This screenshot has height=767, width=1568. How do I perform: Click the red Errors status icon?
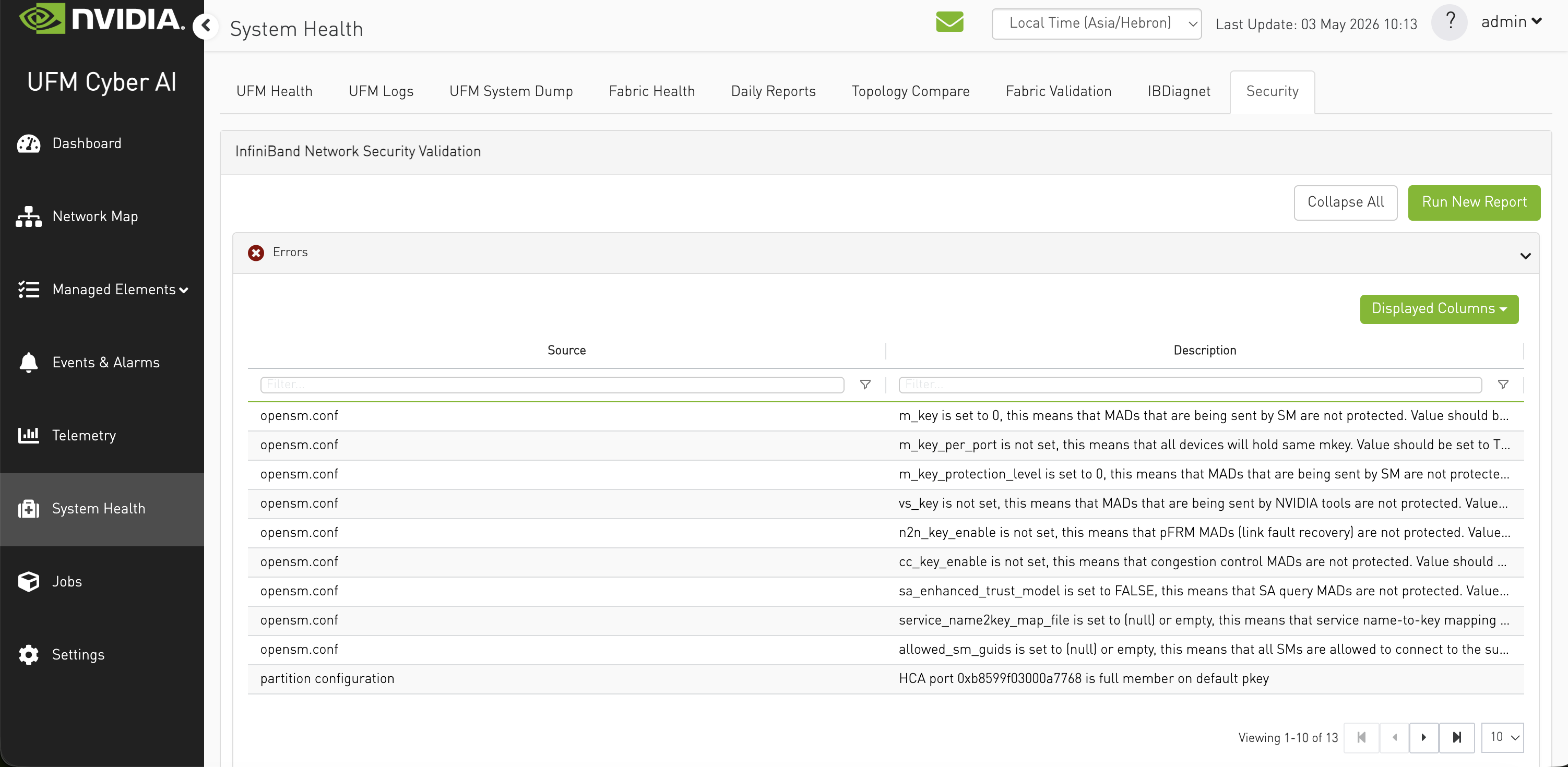(256, 253)
